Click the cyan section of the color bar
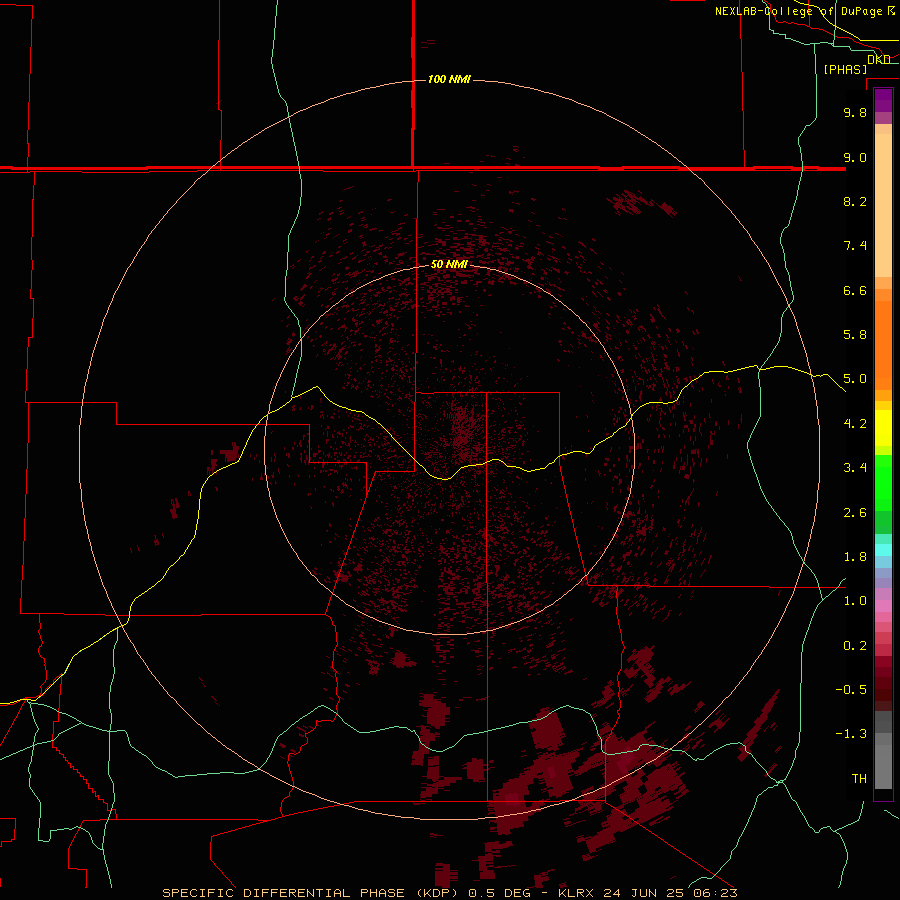This screenshot has width=900, height=900. tap(883, 550)
